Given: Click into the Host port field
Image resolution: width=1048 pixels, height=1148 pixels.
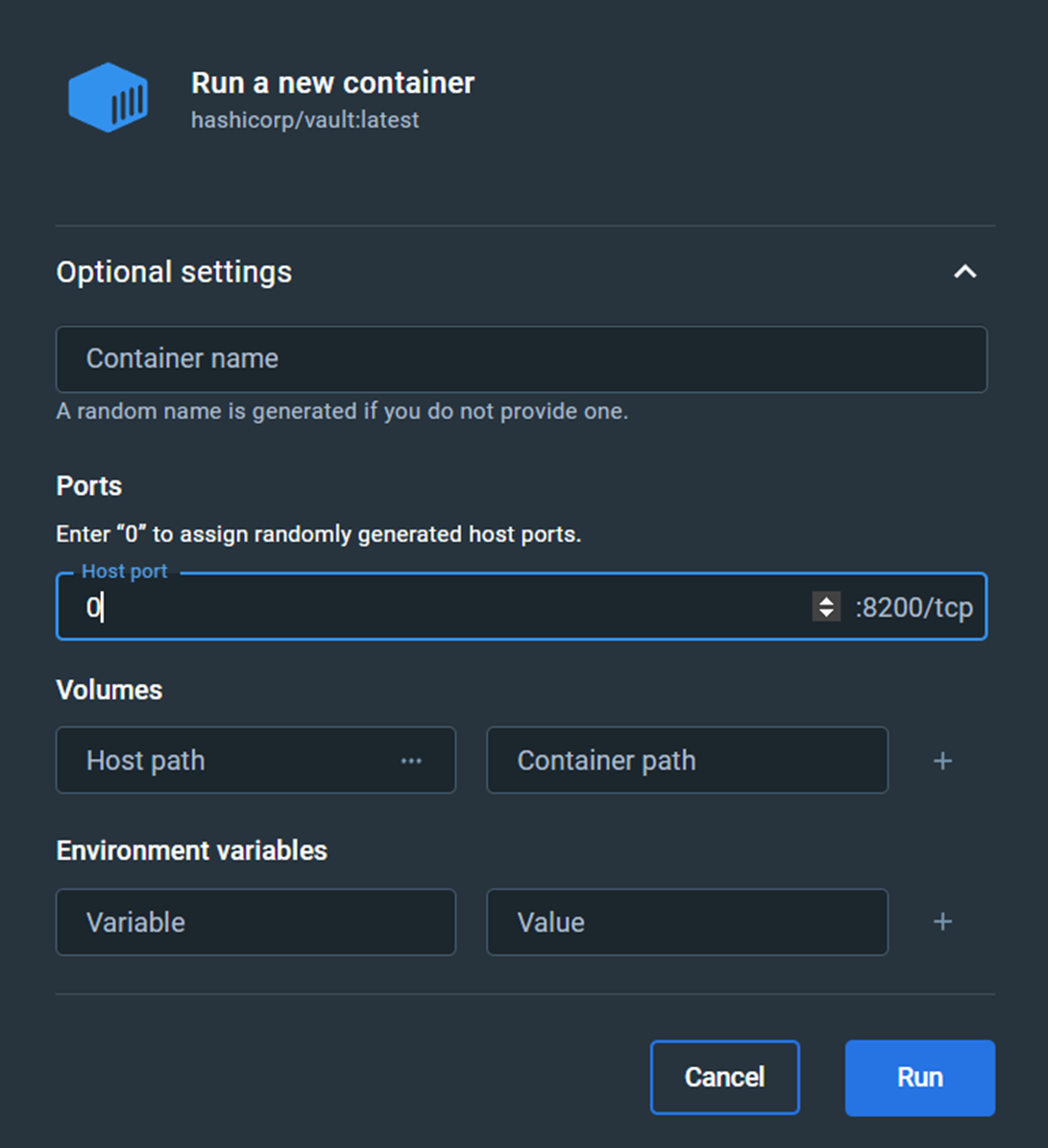Looking at the screenshot, I should [432, 607].
